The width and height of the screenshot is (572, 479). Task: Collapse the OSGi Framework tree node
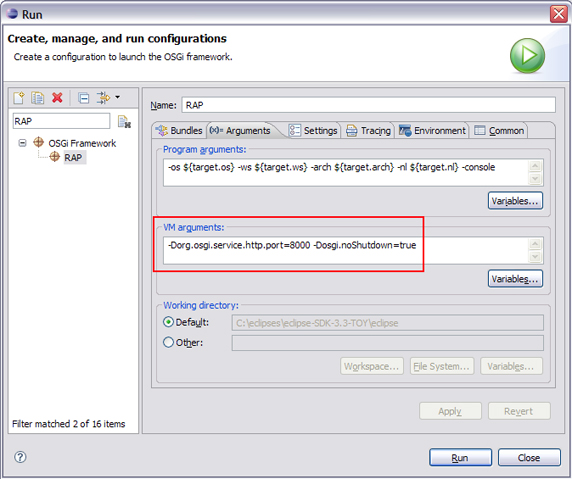(x=23, y=143)
